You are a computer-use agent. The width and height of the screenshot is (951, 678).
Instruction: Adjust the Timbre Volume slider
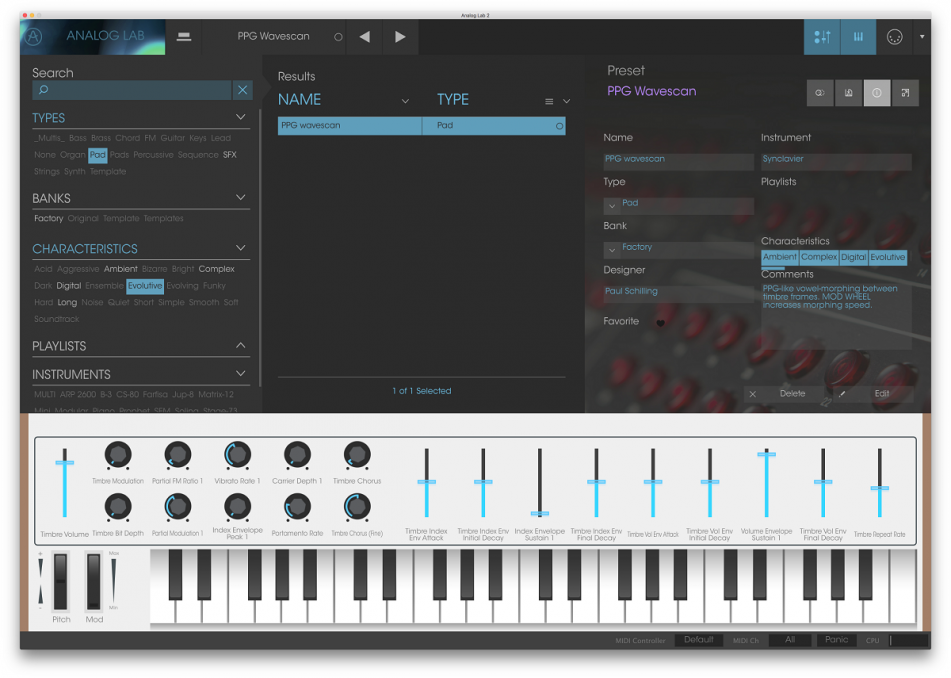coord(64,483)
